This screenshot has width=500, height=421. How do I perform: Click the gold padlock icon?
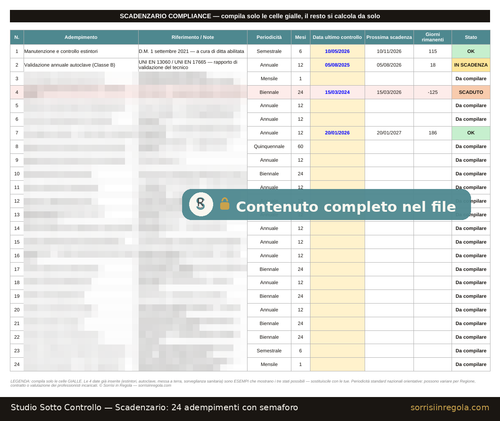tap(225, 204)
